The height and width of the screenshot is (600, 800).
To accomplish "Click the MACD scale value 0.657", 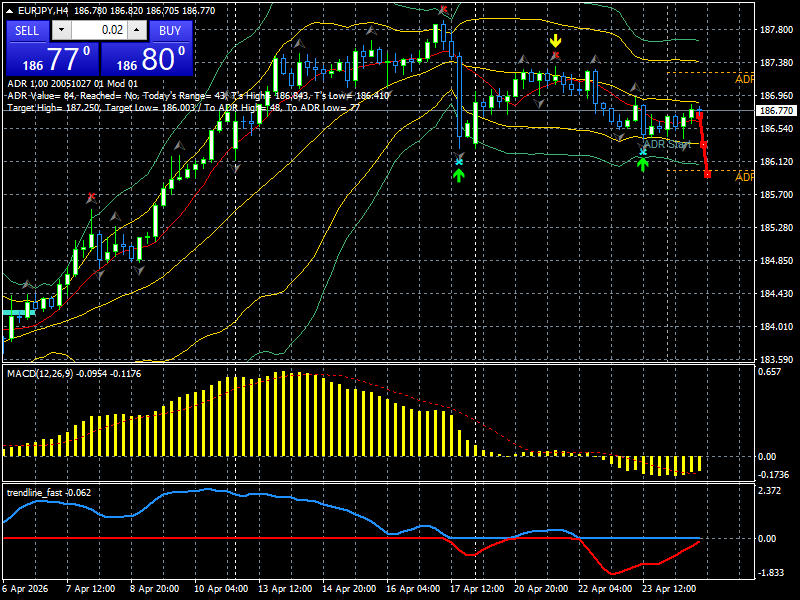I will [769, 371].
